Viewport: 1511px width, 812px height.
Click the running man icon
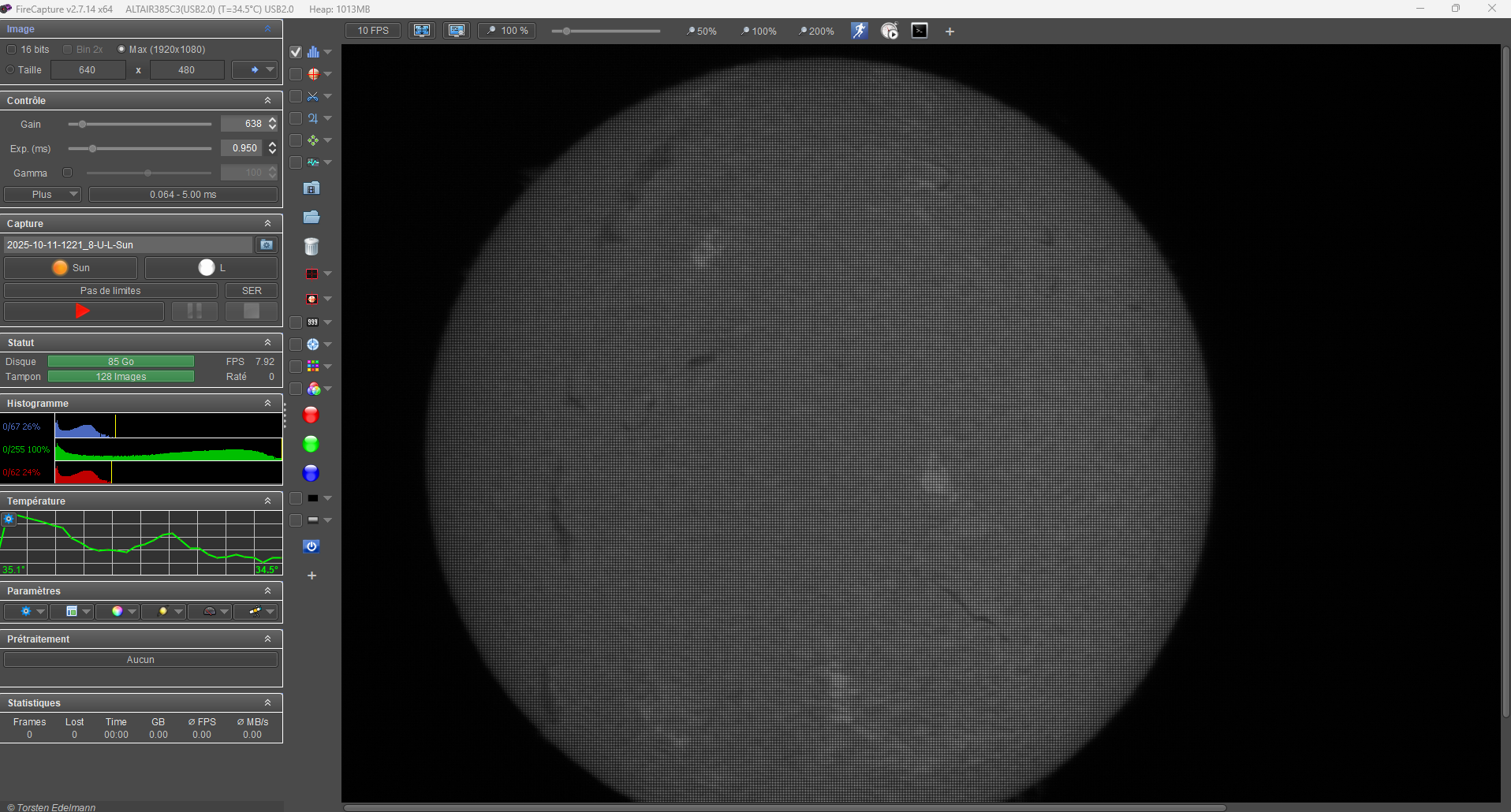pyautogui.click(x=859, y=31)
